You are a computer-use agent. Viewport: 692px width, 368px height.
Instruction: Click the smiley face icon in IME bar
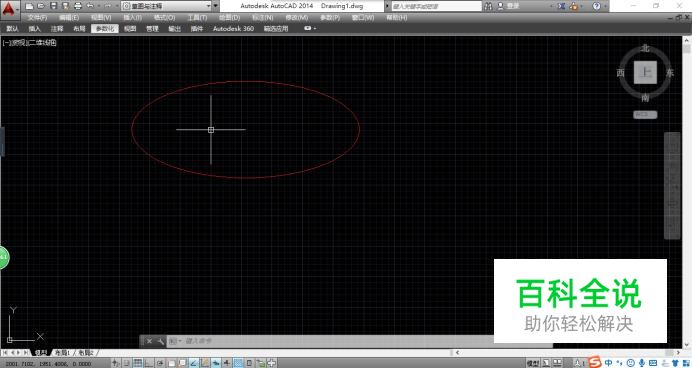(631, 363)
